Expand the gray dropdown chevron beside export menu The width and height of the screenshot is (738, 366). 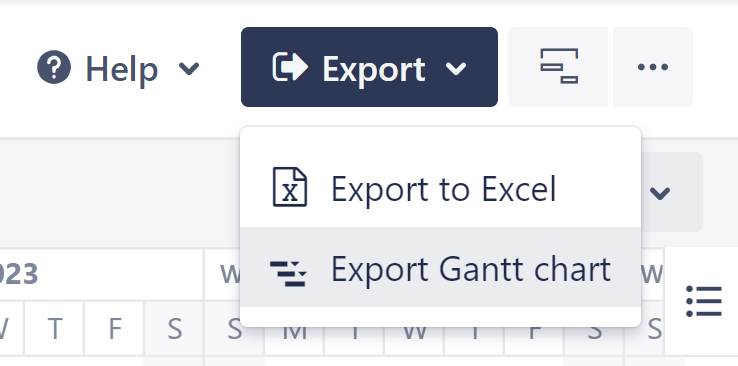tap(660, 192)
